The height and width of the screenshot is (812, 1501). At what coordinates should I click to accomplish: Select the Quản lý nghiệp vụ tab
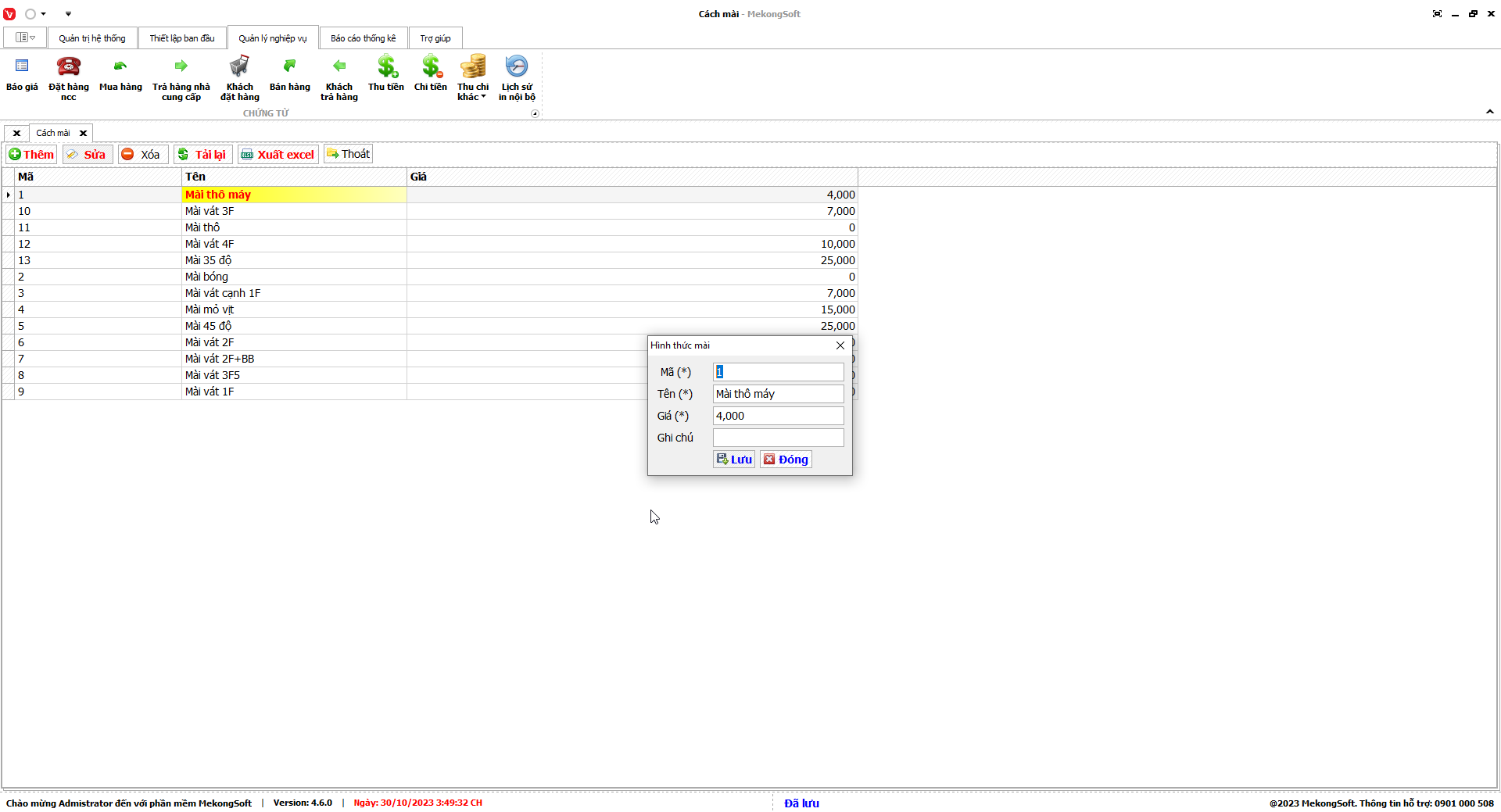point(273,38)
